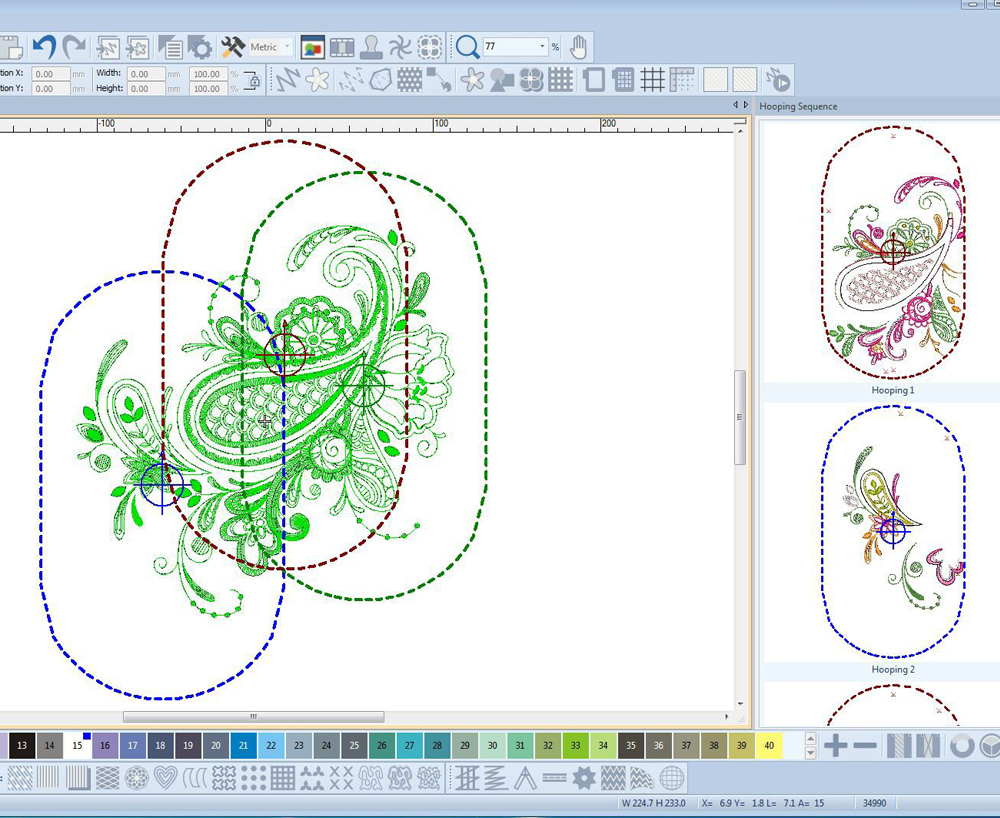Click the gear settings icon in top toolbar
The image size is (1000, 818).
(x=200, y=47)
